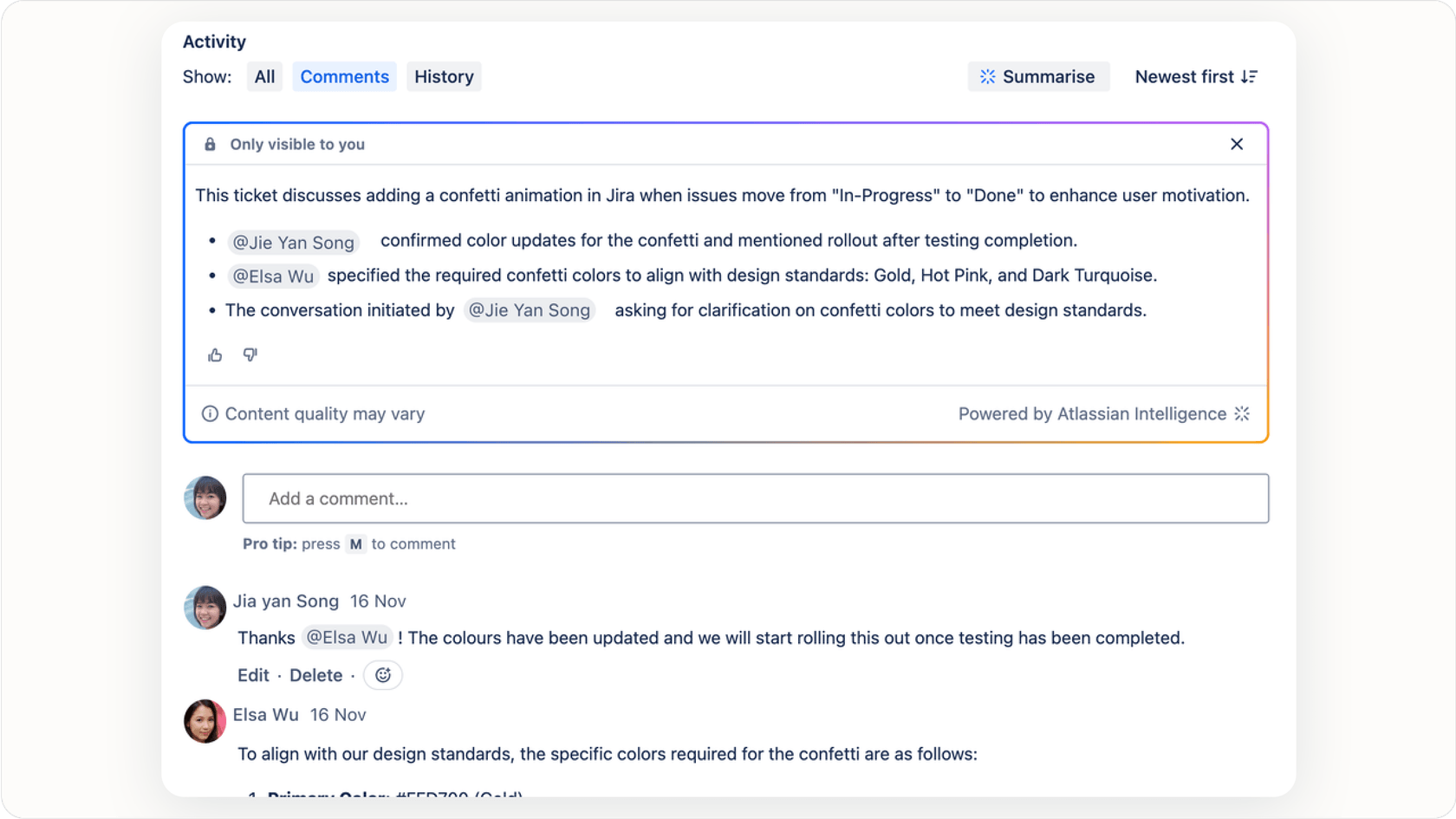The image size is (1456, 819).
Task: Click the @Elsa Wu chip in the summary bullet
Action: coord(274,276)
